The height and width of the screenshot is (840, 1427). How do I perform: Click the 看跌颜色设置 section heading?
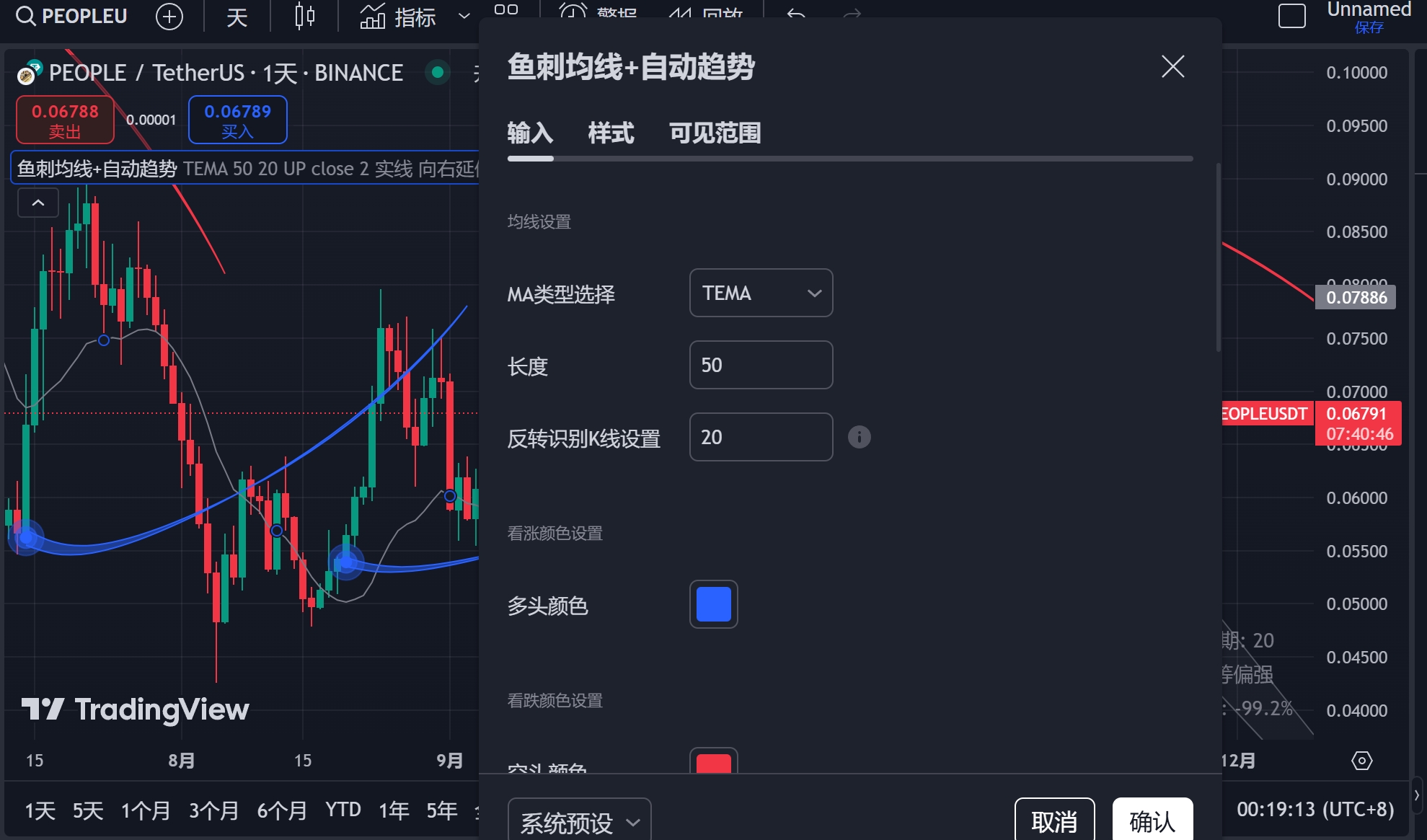pos(555,701)
